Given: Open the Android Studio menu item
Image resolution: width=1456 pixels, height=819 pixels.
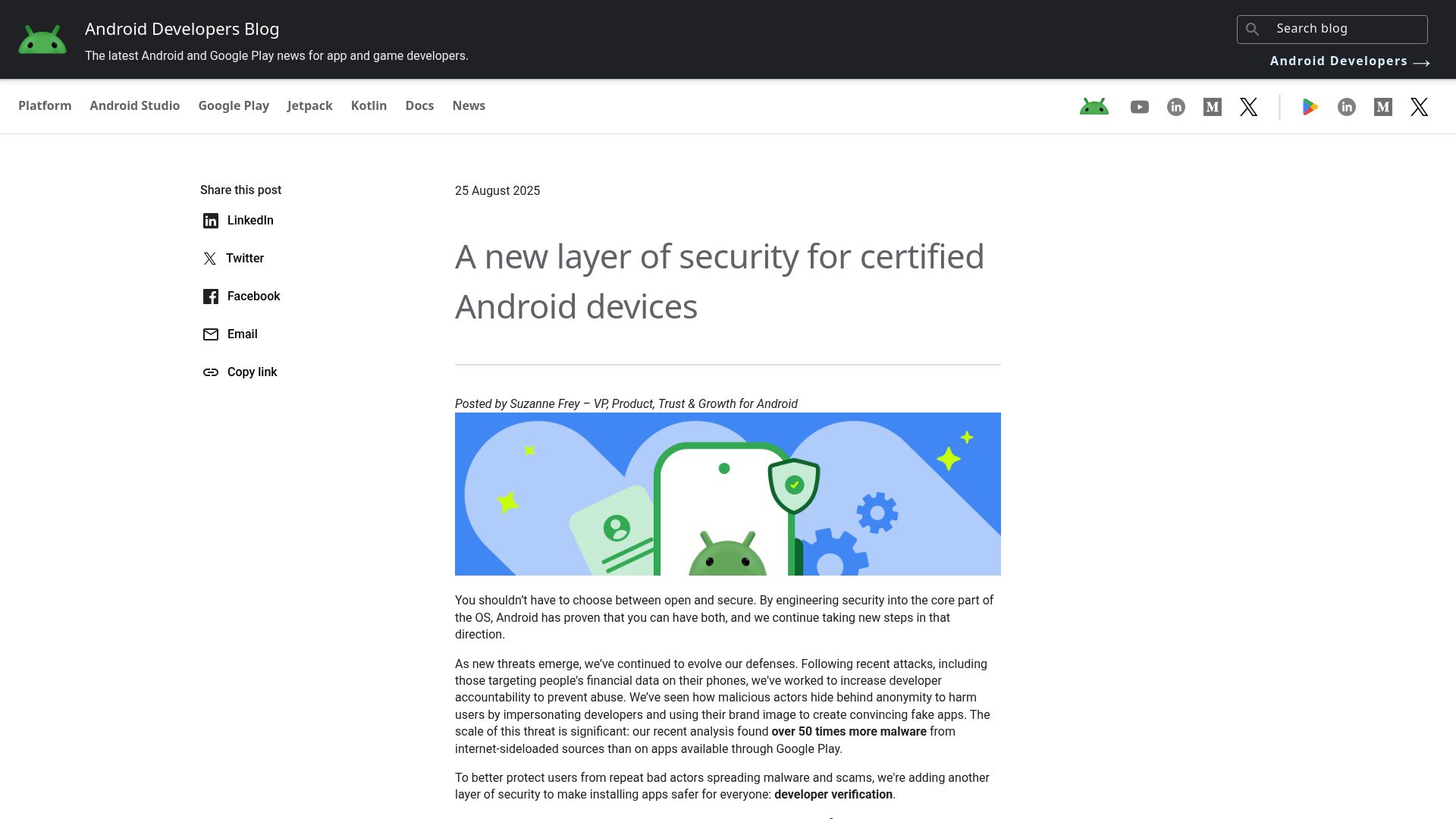Looking at the screenshot, I should (135, 106).
